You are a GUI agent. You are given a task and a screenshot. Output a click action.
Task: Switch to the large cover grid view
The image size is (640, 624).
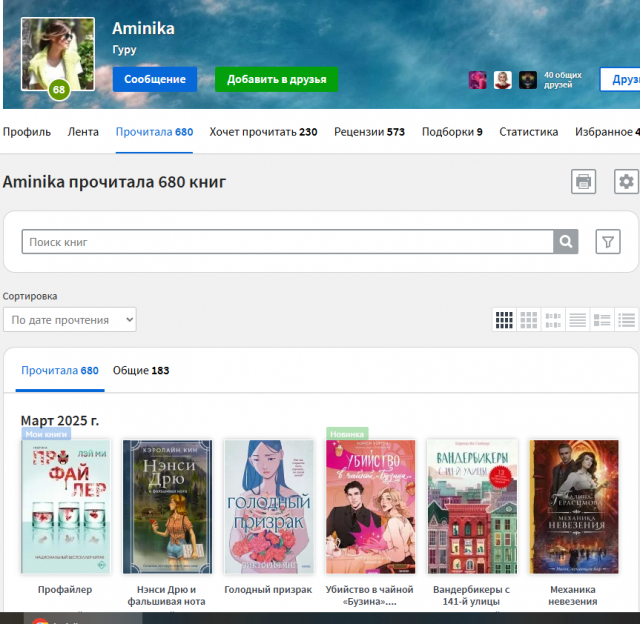coord(529,320)
